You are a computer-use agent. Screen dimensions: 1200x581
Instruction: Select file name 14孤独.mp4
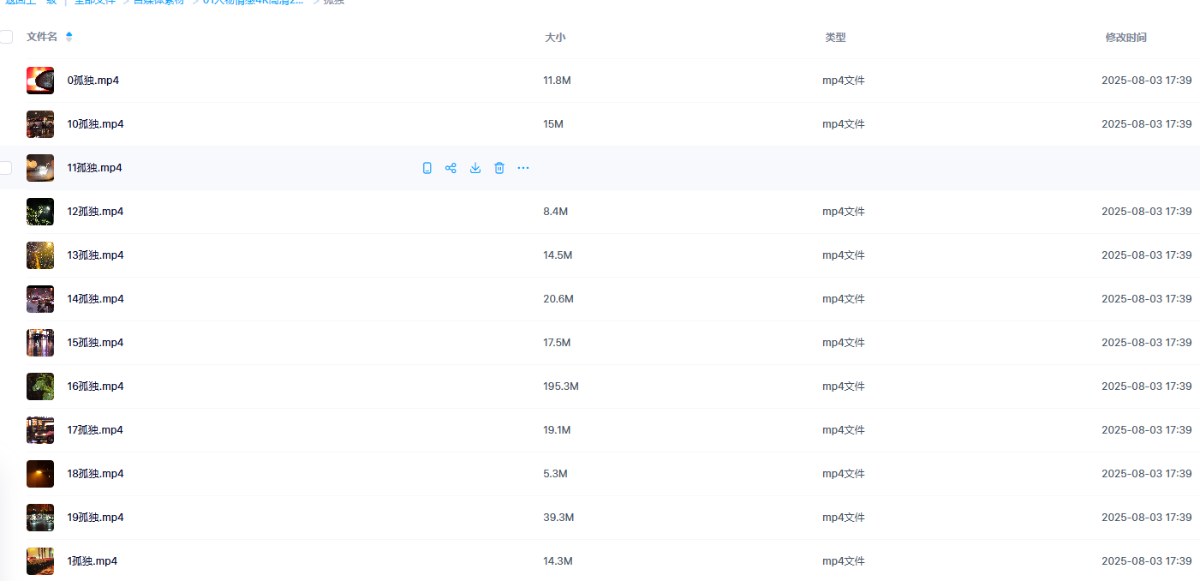click(x=95, y=299)
